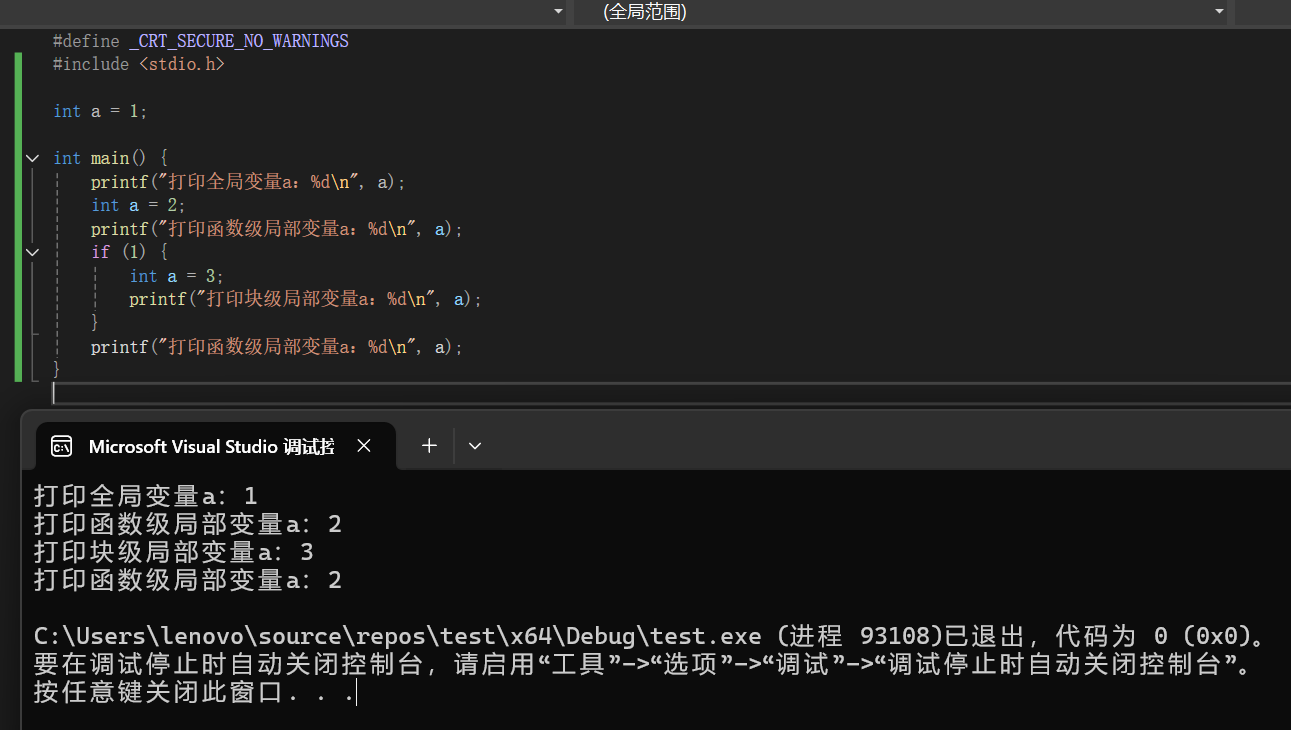
Task: Click the last printf statement in main
Action: [x=277, y=347]
